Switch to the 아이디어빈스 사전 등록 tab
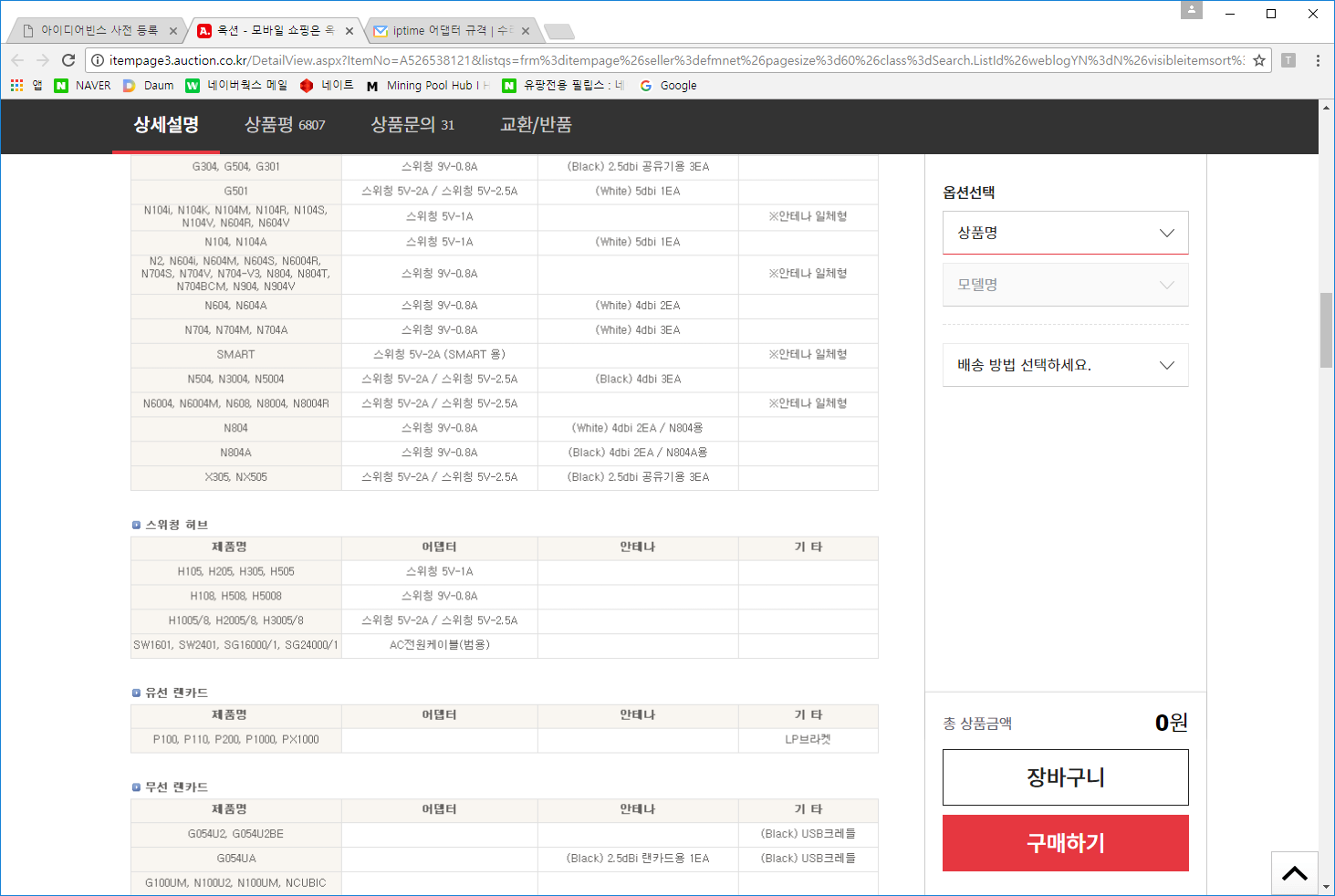The image size is (1335, 896). (96, 30)
